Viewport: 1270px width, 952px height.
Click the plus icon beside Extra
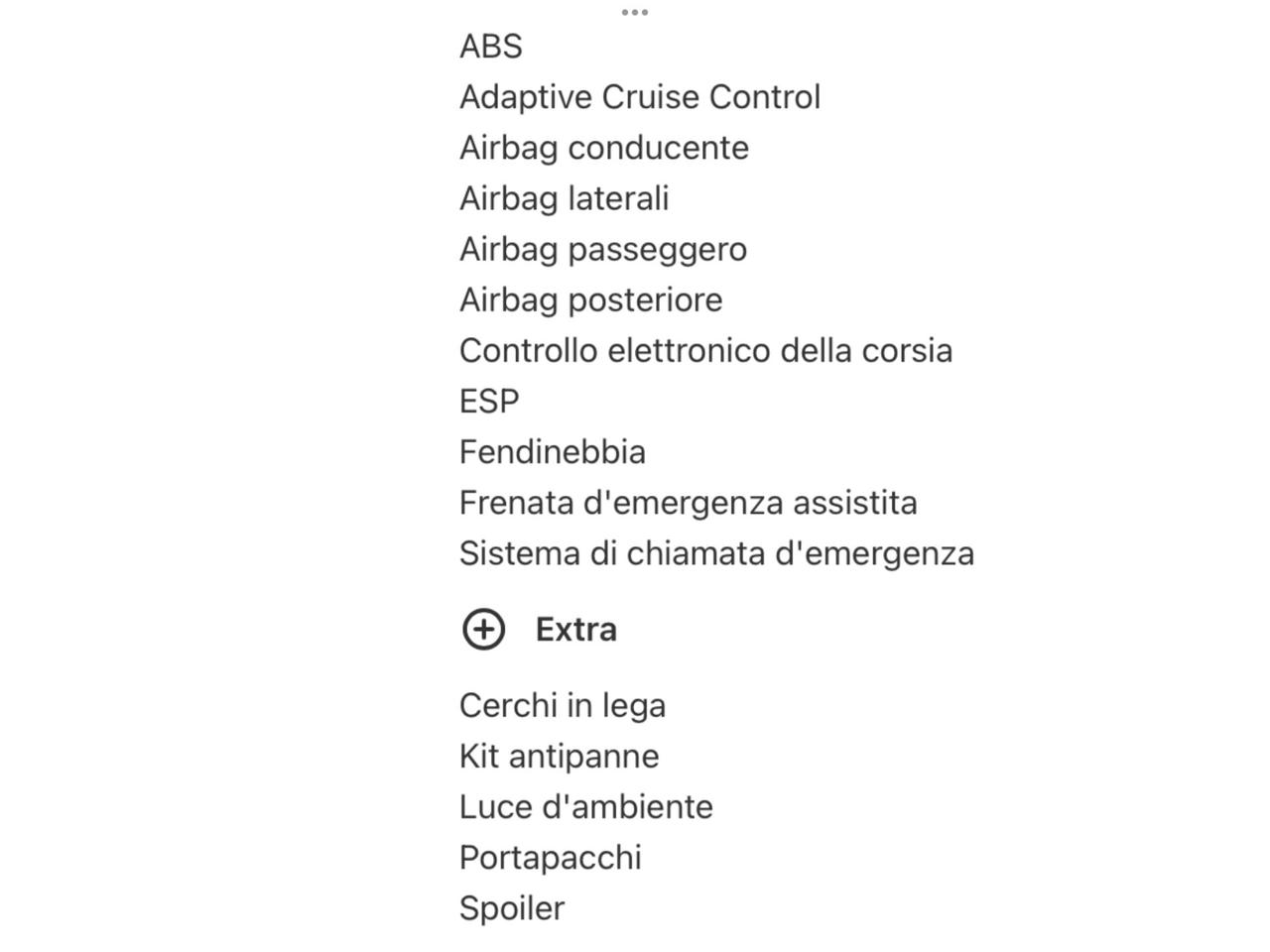[x=483, y=629]
